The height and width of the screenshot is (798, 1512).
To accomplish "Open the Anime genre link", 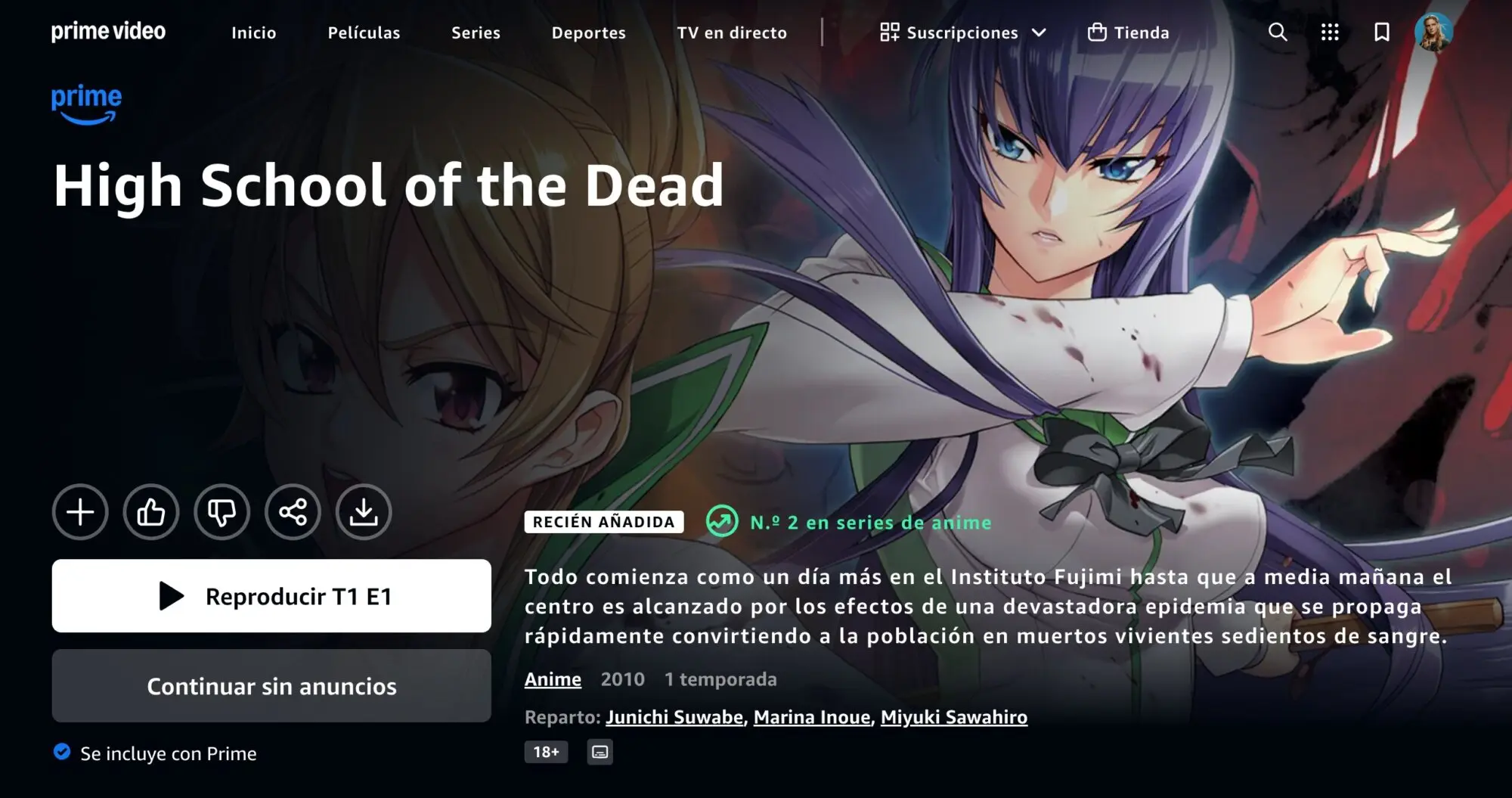I will [x=553, y=679].
